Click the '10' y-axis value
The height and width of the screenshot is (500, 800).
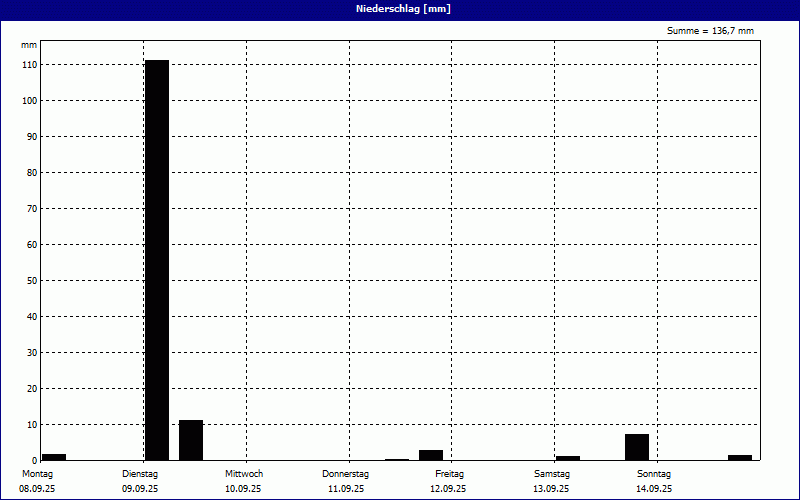coord(32,424)
